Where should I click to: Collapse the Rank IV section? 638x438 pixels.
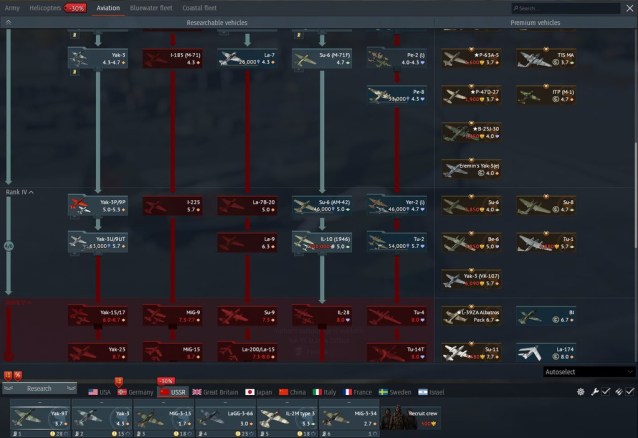18,191
